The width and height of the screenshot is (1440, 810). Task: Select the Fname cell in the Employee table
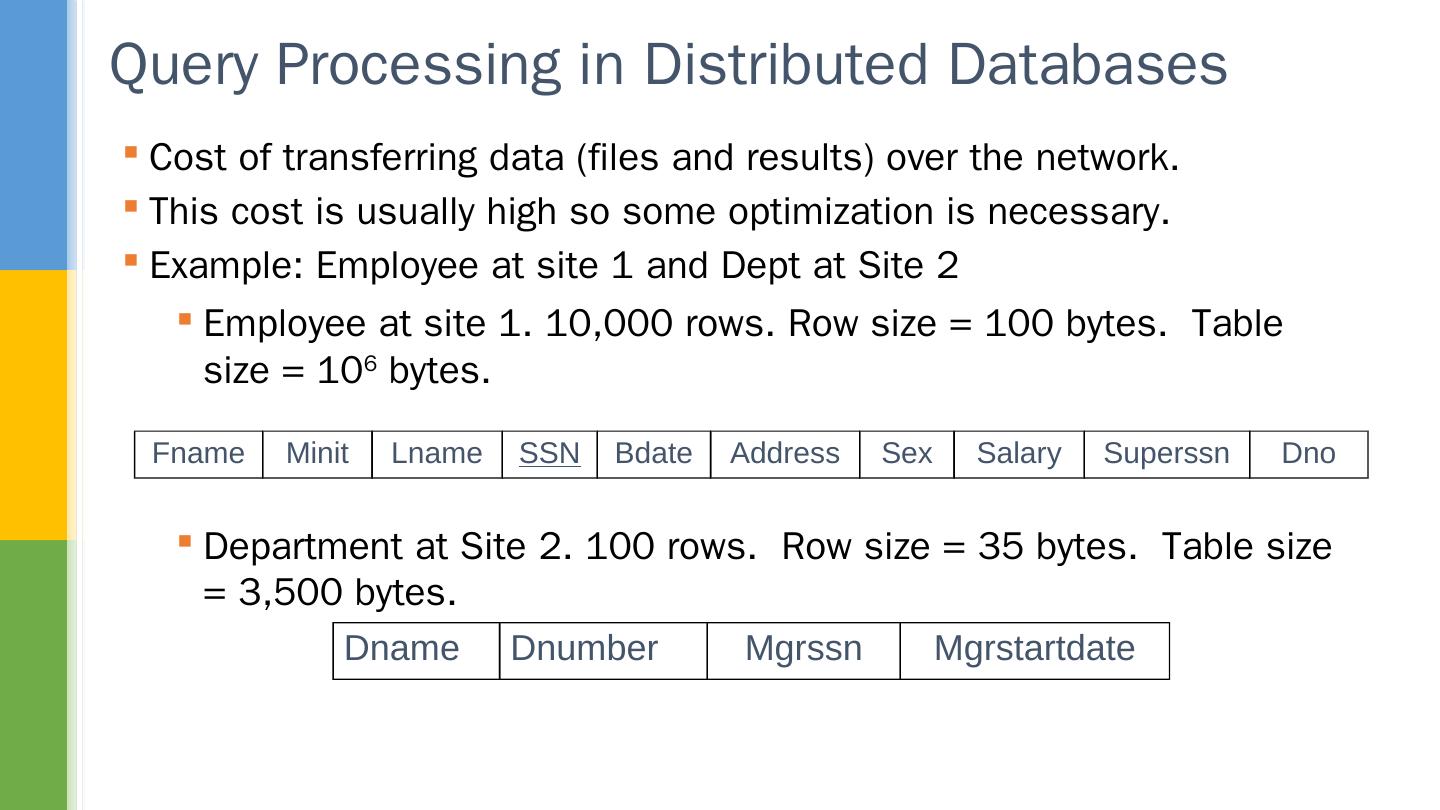pyautogui.click(x=198, y=454)
